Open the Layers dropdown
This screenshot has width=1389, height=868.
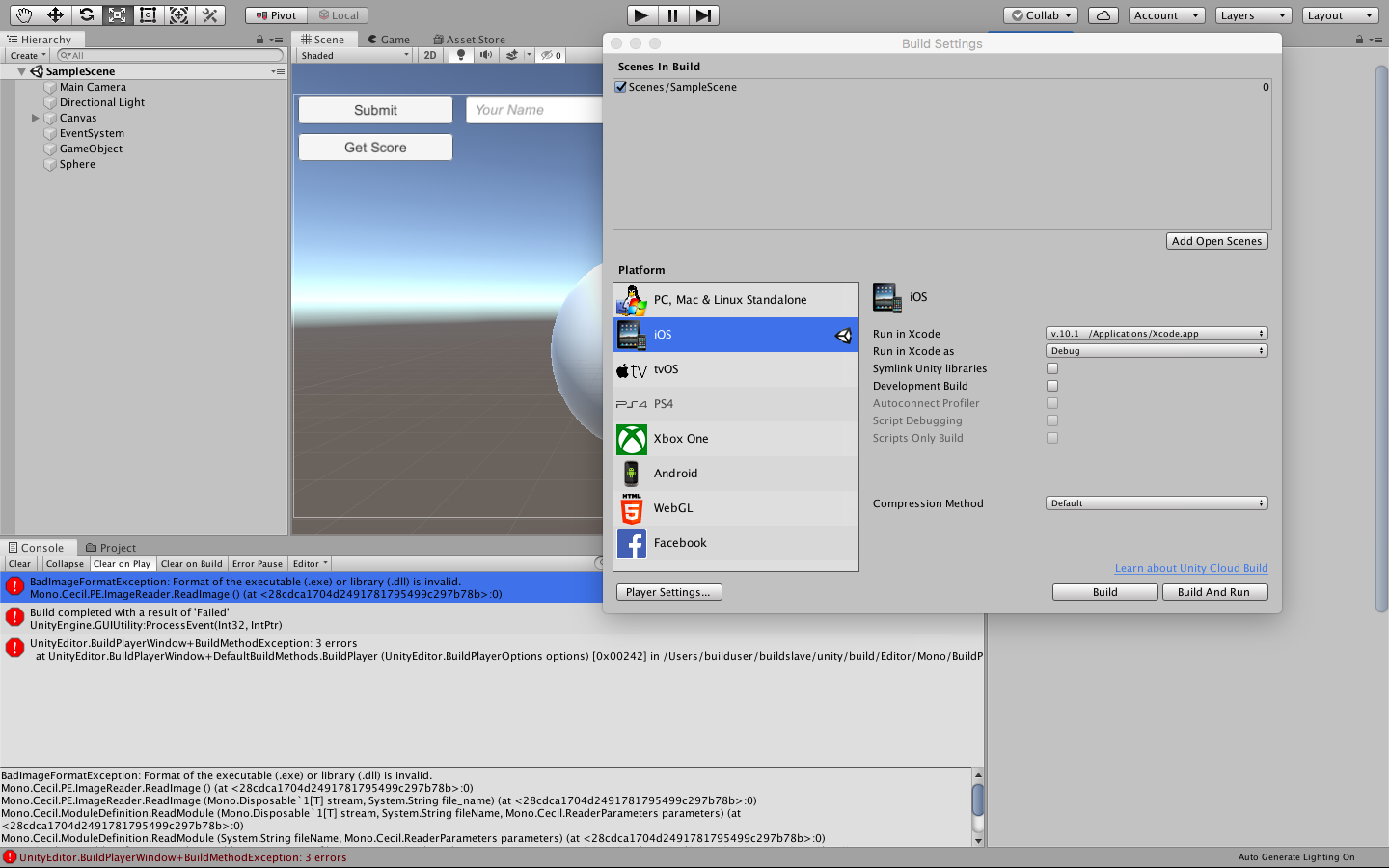point(1253,15)
